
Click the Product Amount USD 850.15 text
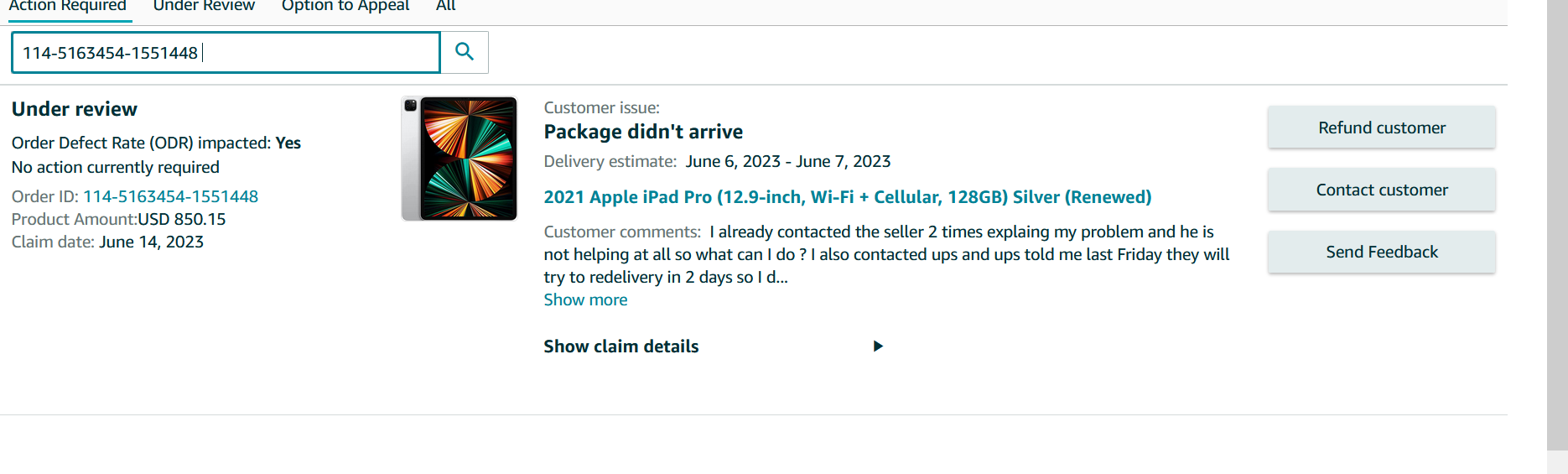[118, 219]
